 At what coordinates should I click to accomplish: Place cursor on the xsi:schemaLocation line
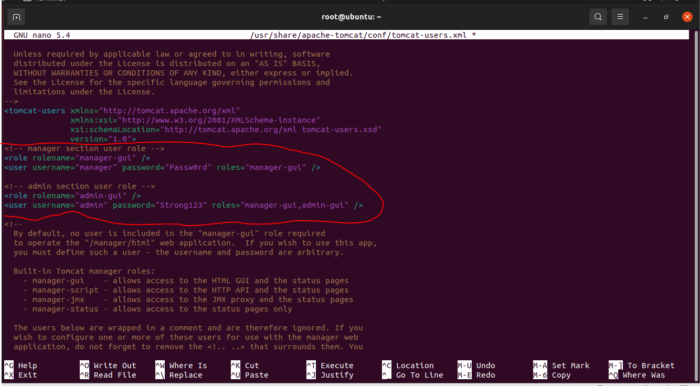(x=225, y=129)
